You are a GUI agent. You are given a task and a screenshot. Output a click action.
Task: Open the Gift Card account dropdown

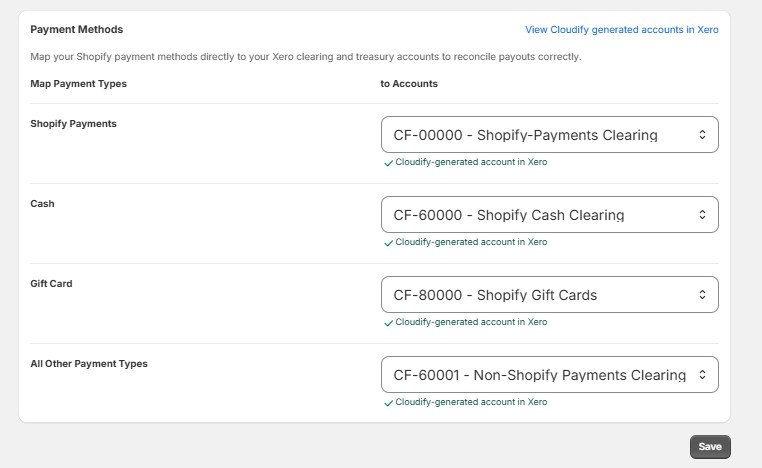point(550,295)
